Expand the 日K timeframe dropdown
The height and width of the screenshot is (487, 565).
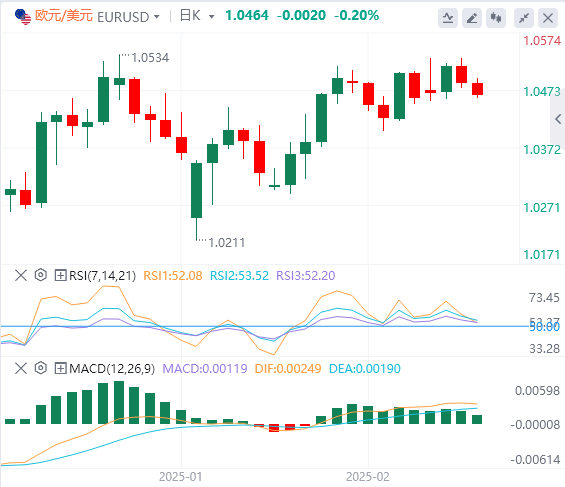(x=212, y=17)
